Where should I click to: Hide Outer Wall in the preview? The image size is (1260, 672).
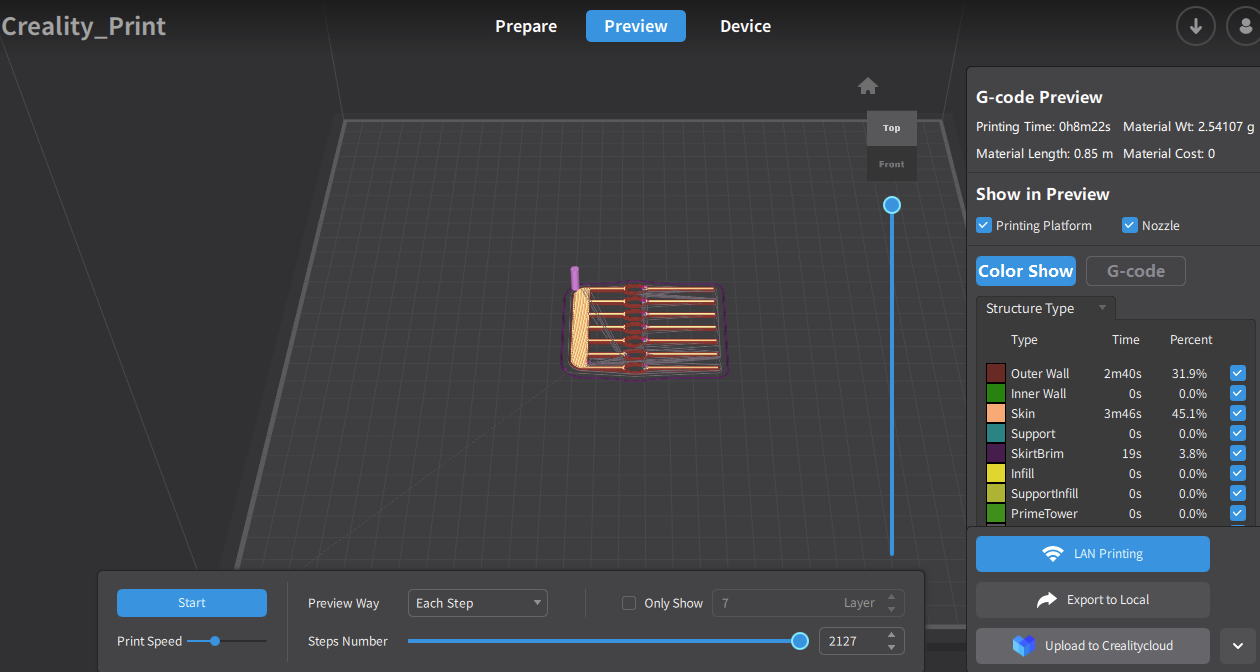1238,374
